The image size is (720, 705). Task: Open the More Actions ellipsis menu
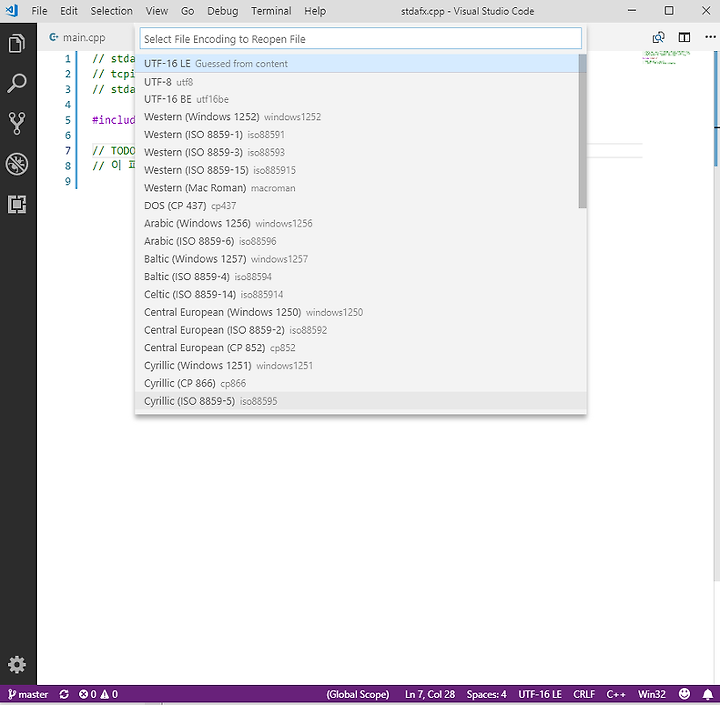(710, 38)
